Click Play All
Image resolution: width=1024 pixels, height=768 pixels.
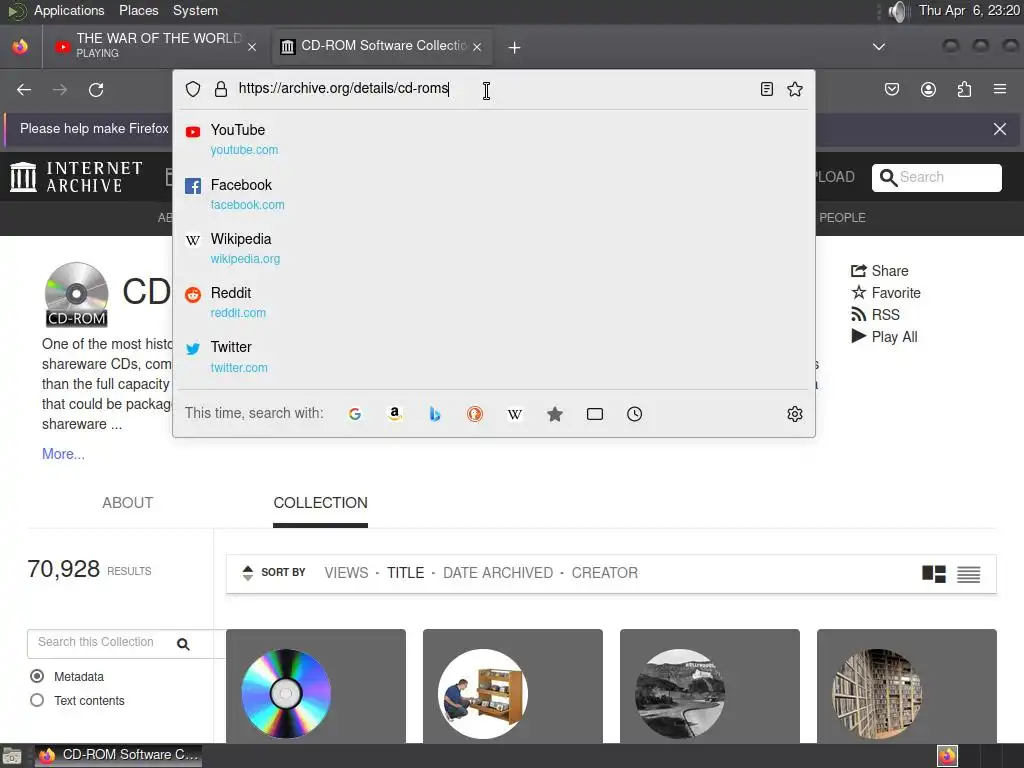click(884, 336)
